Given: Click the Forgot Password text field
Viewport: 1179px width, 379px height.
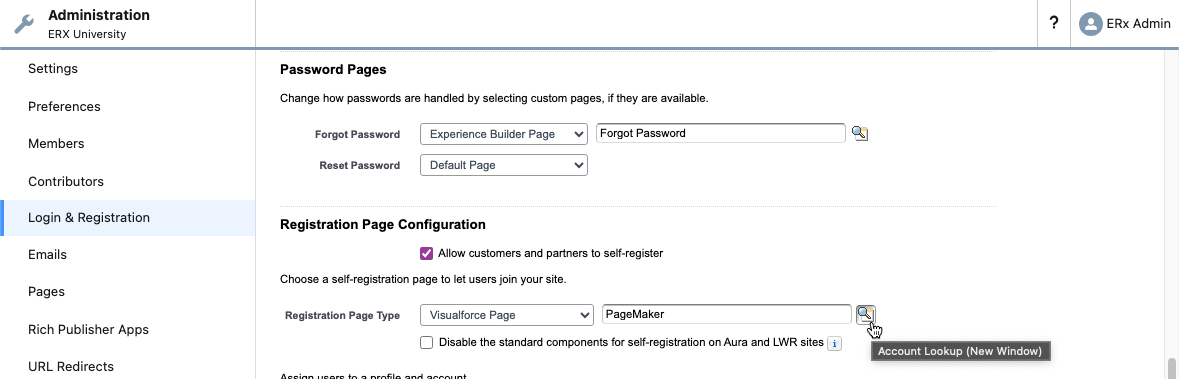Looking at the screenshot, I should coord(721,133).
